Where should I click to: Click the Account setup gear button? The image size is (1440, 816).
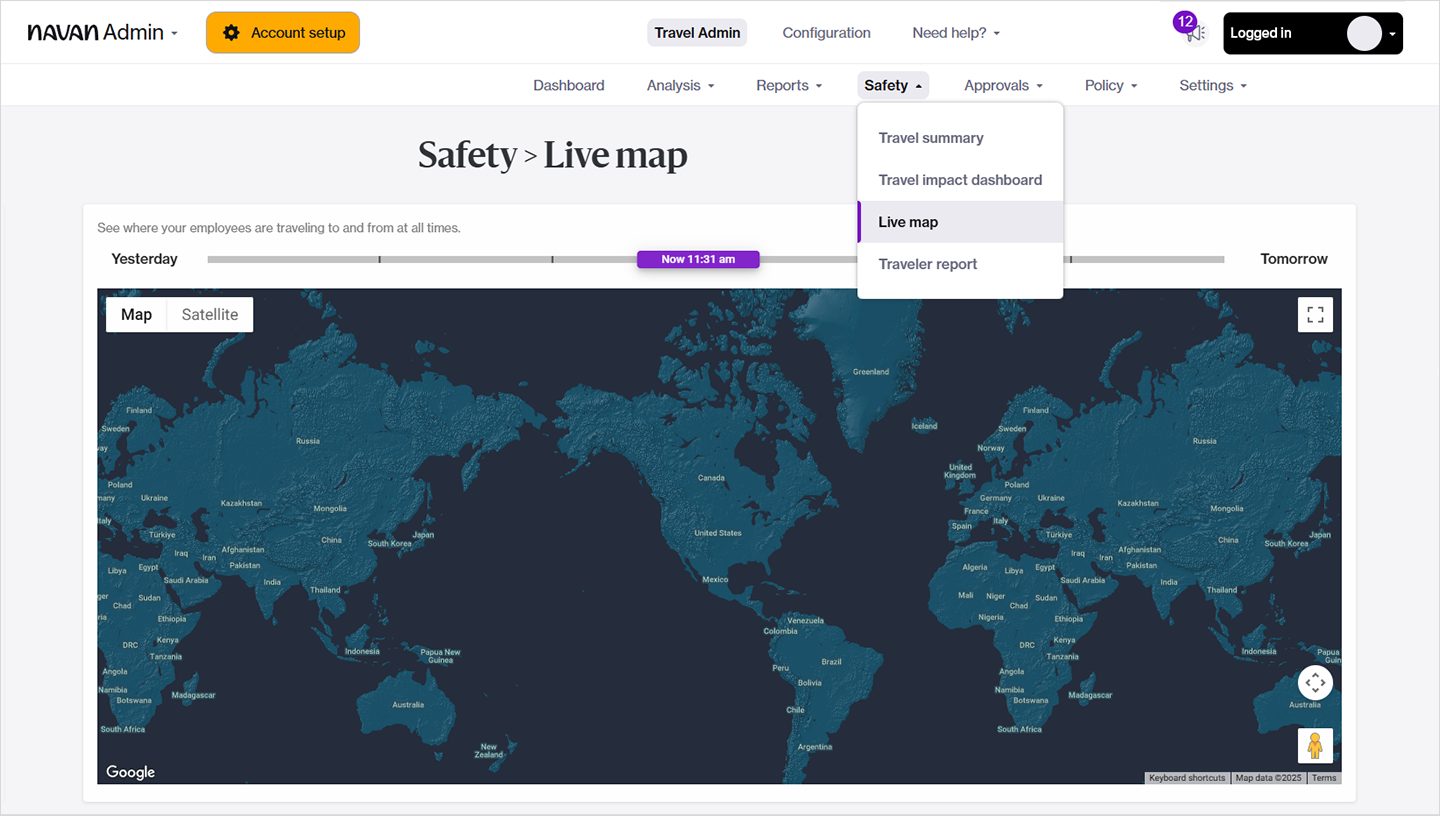click(x=283, y=33)
